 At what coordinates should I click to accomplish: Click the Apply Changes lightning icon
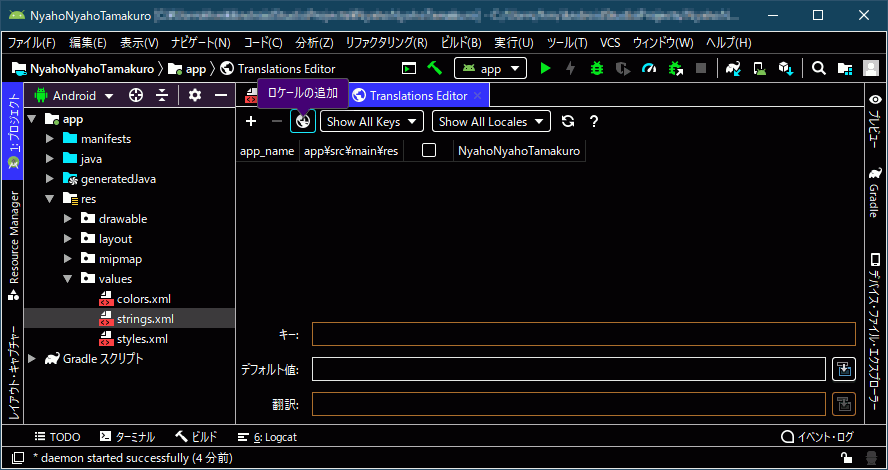571,69
